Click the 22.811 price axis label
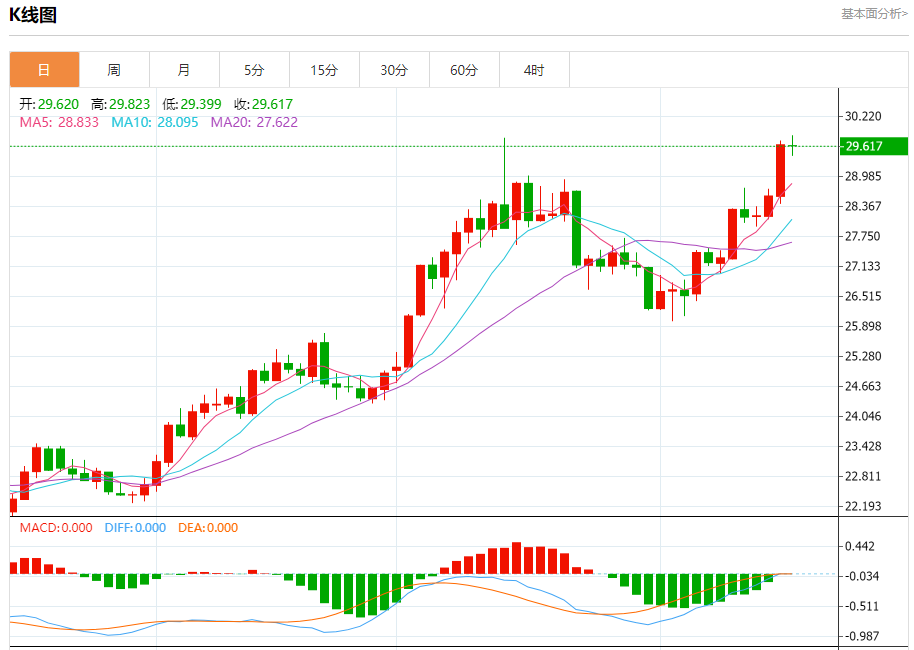 [863, 476]
